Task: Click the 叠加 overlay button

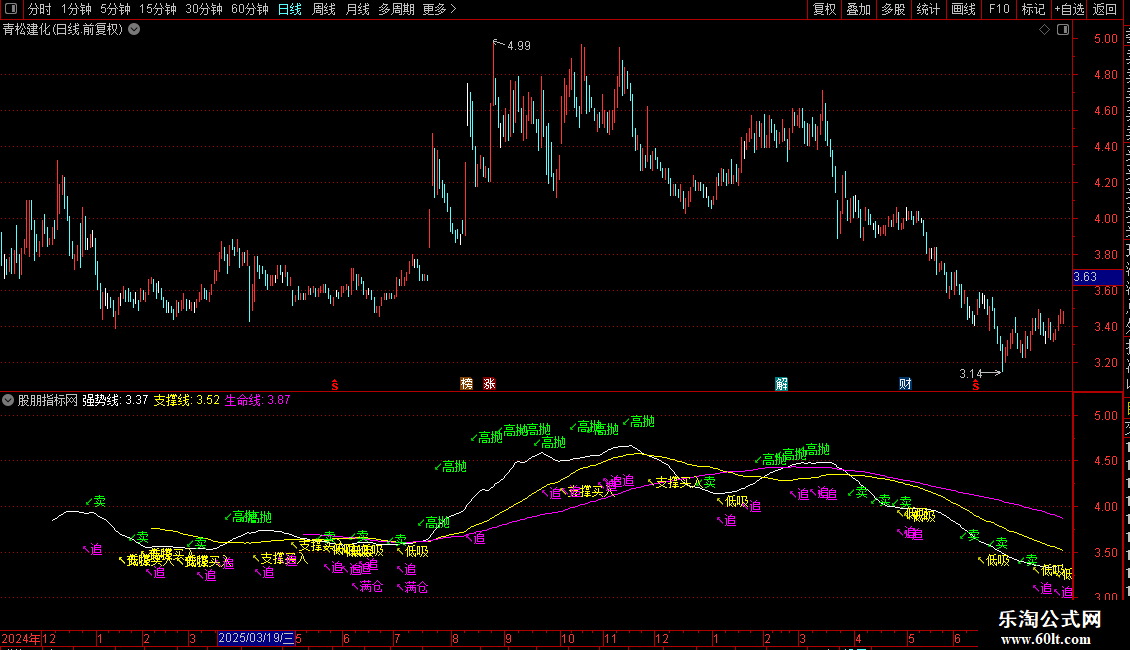Action: click(x=859, y=9)
